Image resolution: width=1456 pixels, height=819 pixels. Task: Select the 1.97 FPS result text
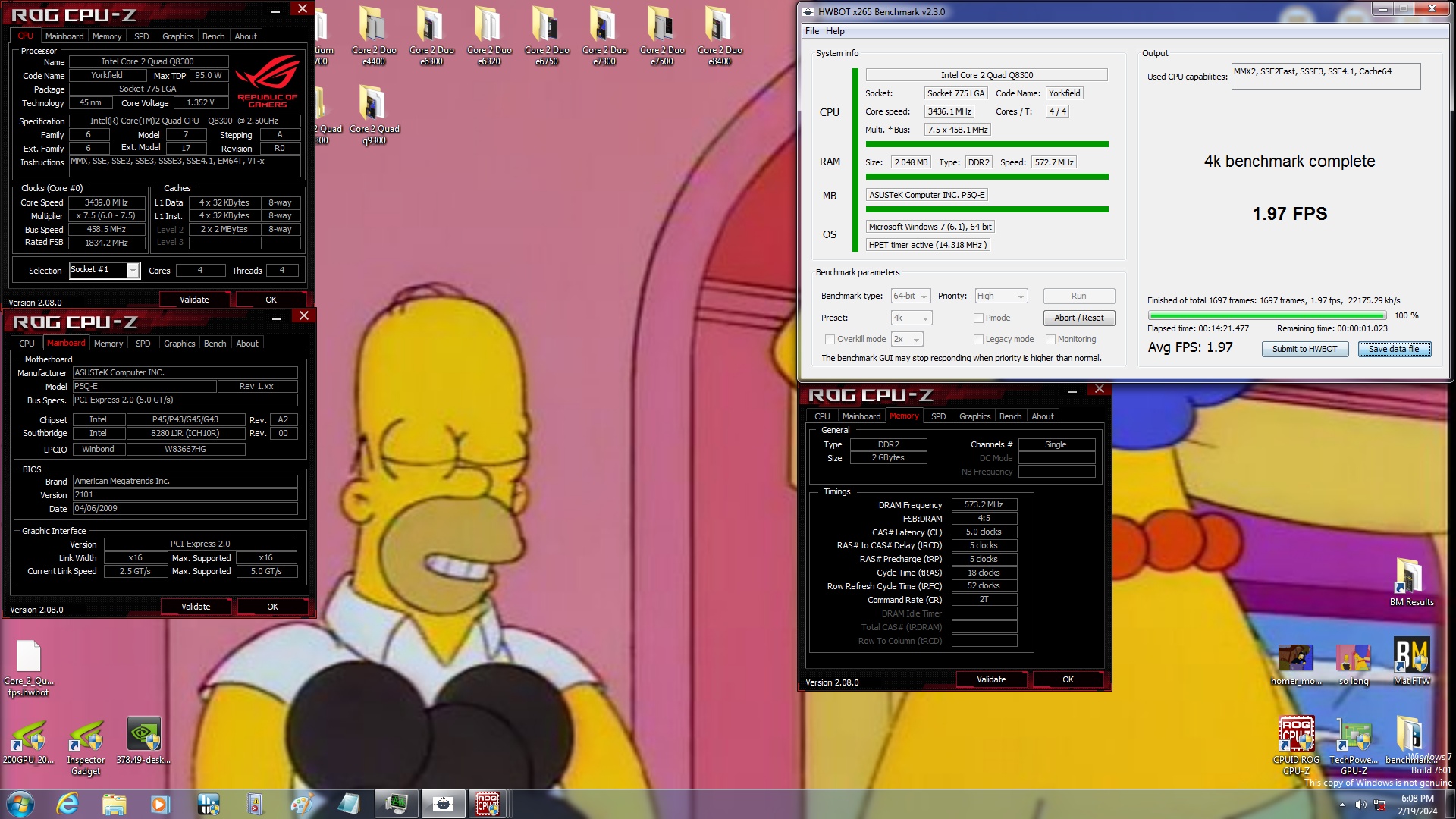click(1289, 214)
